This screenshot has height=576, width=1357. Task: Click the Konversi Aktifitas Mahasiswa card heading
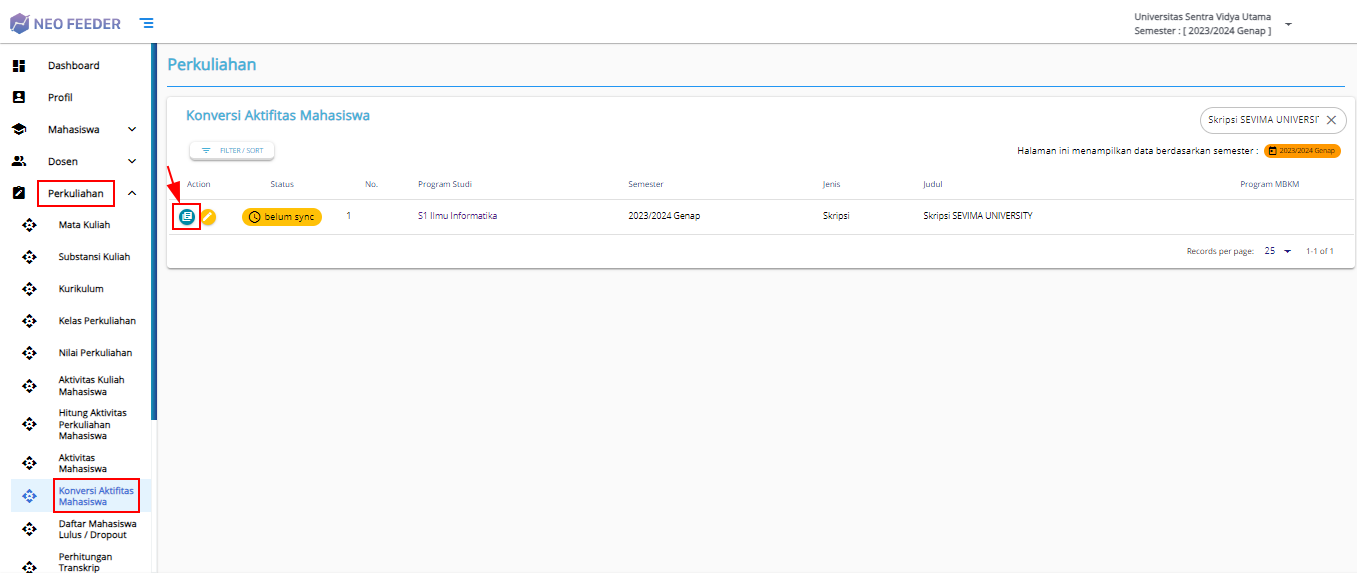[x=278, y=116]
